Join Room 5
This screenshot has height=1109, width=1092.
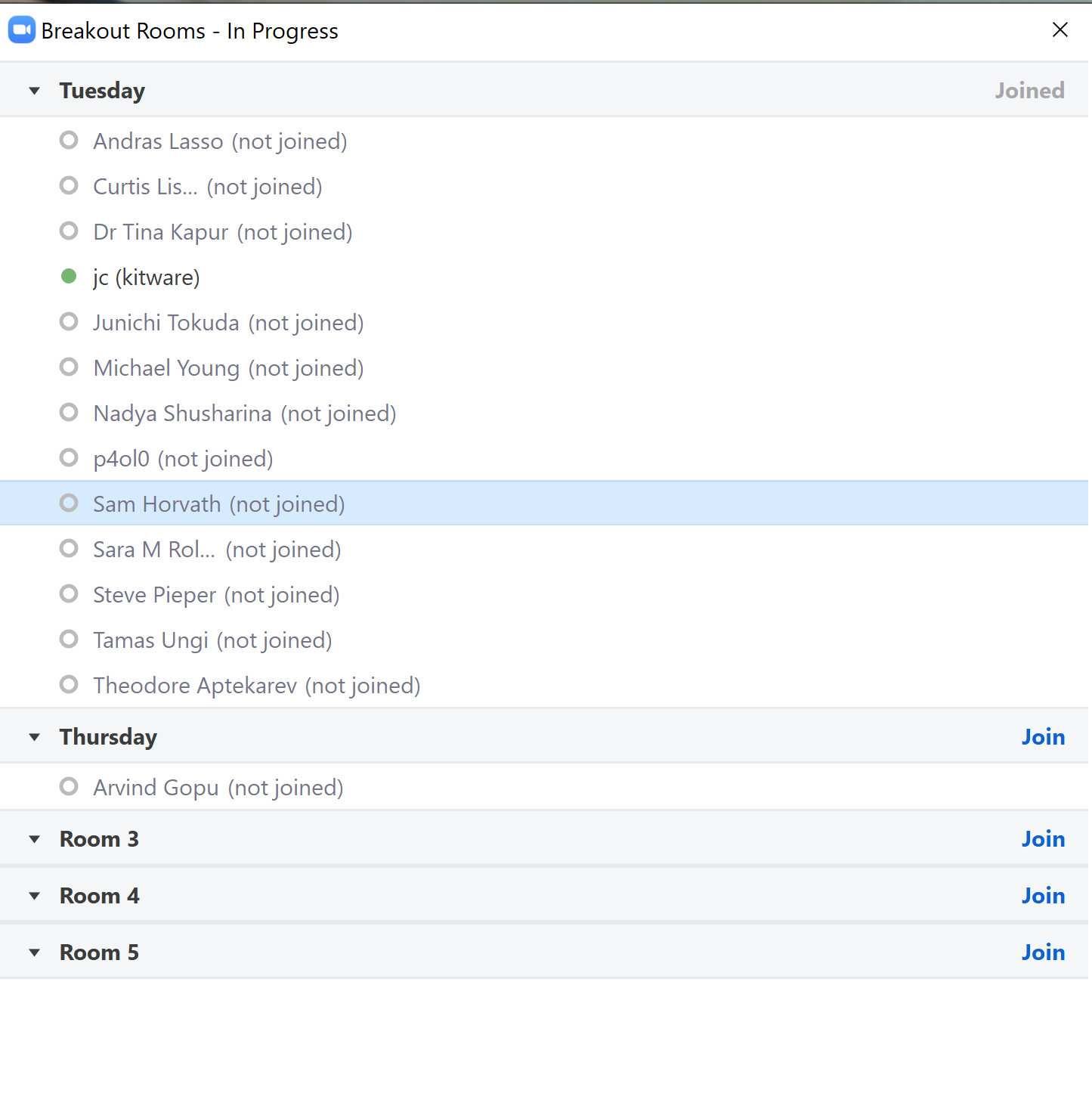click(x=1043, y=953)
